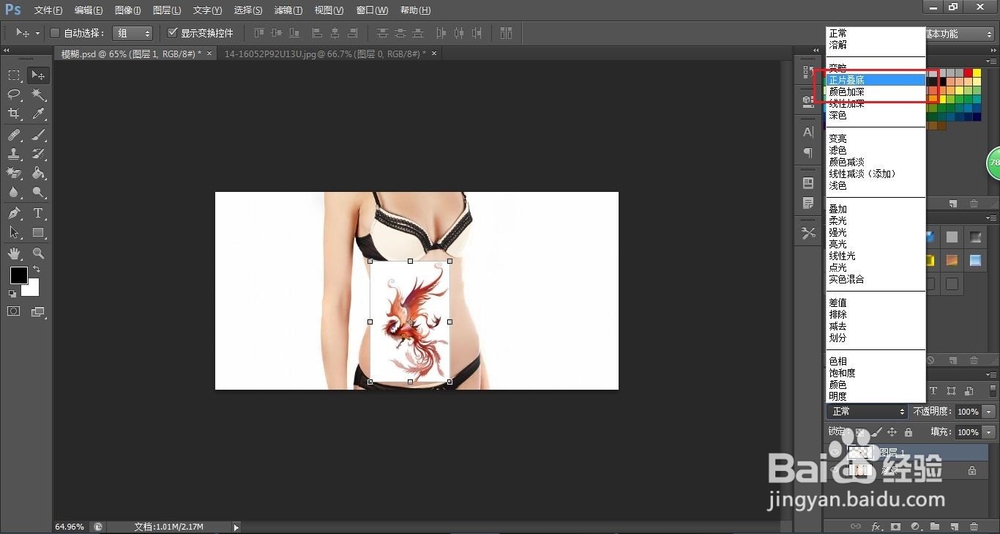
Task: Click the background white color swatch
Action: click(x=33, y=290)
